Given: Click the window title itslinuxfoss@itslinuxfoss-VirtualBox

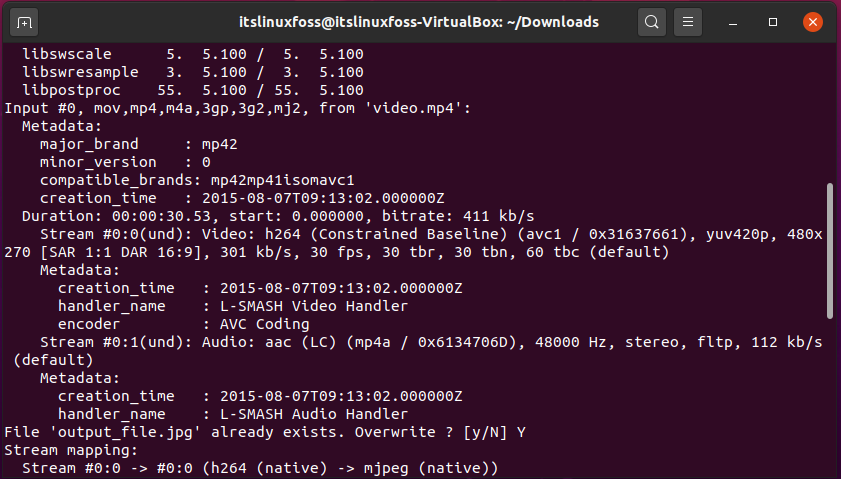Looking at the screenshot, I should [x=419, y=22].
